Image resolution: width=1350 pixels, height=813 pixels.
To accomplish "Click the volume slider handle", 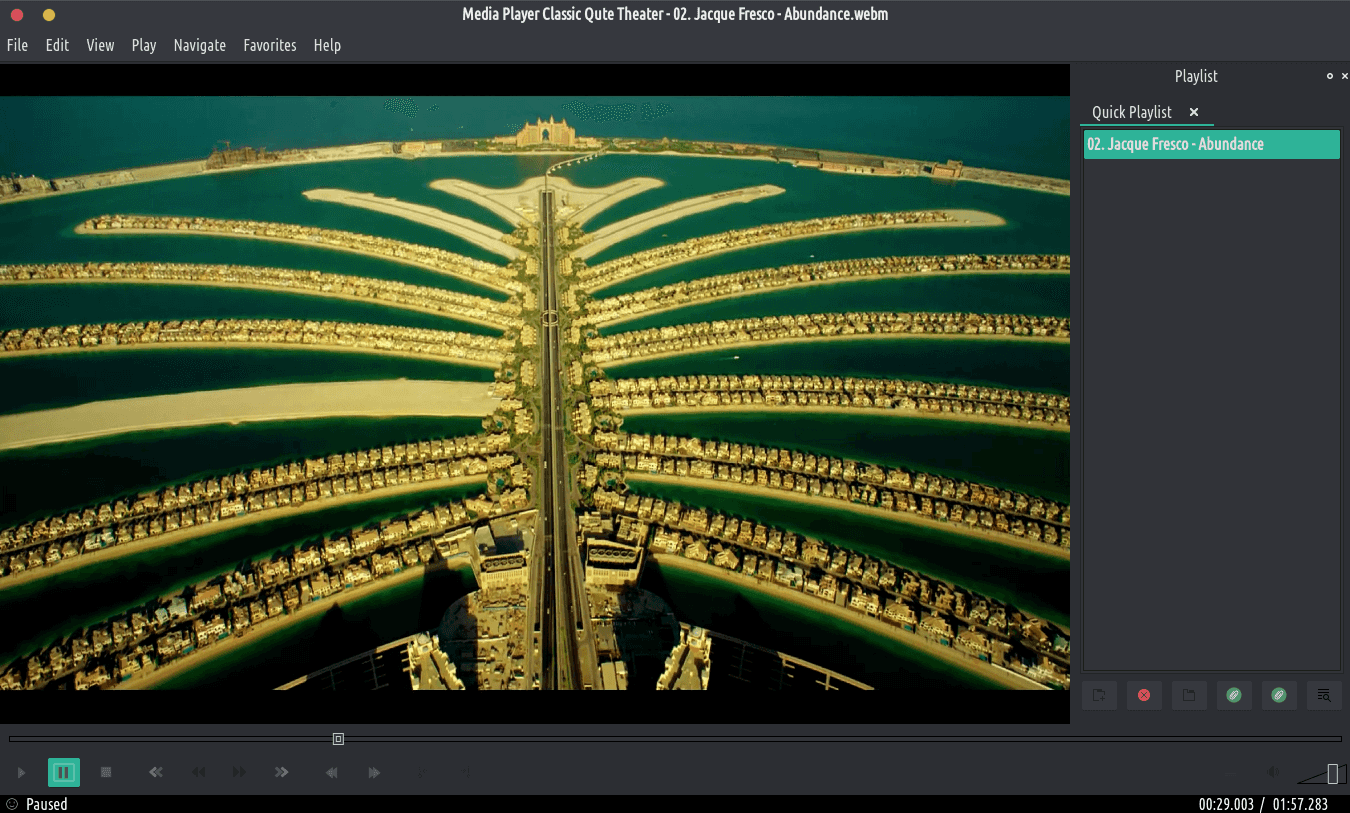I will click(1333, 773).
